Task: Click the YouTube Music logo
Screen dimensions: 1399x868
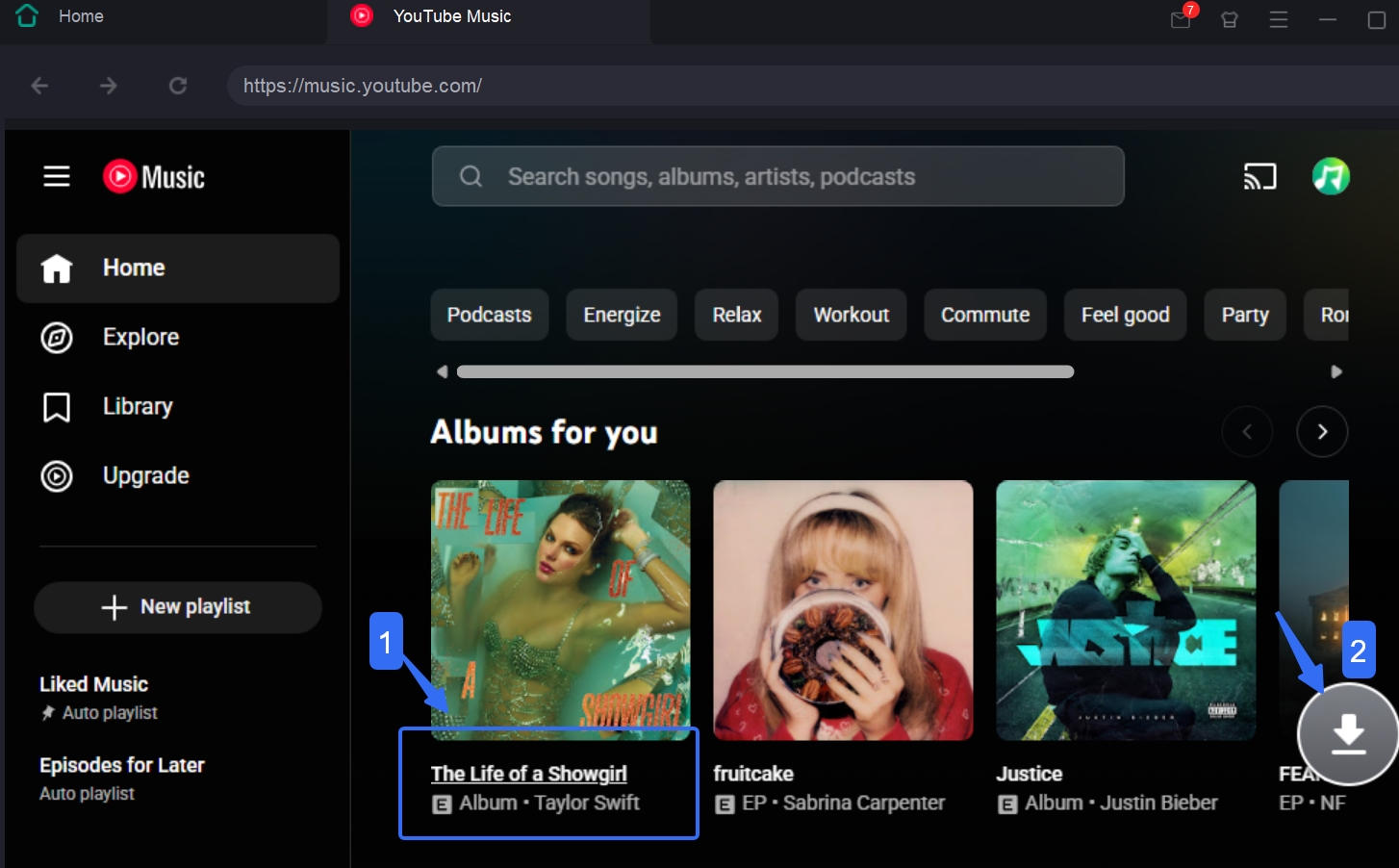Action: (153, 176)
